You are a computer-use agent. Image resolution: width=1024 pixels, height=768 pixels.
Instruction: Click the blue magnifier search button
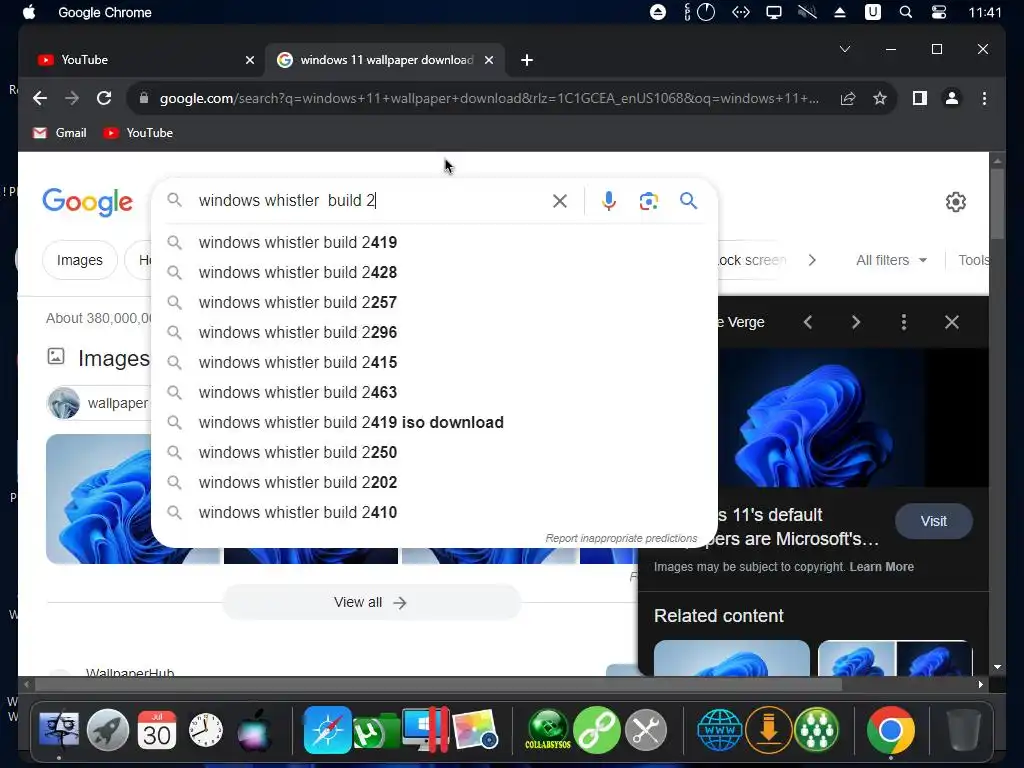point(688,200)
